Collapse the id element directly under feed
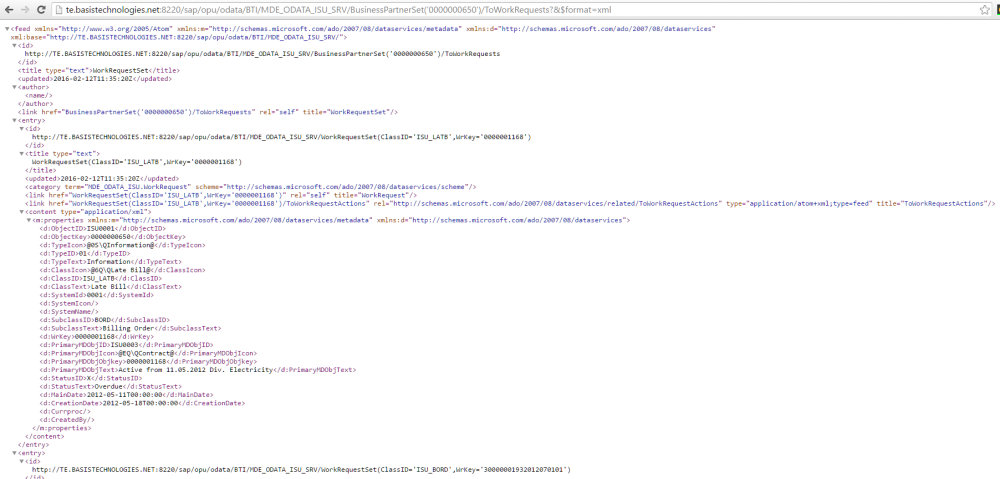 coord(14,46)
